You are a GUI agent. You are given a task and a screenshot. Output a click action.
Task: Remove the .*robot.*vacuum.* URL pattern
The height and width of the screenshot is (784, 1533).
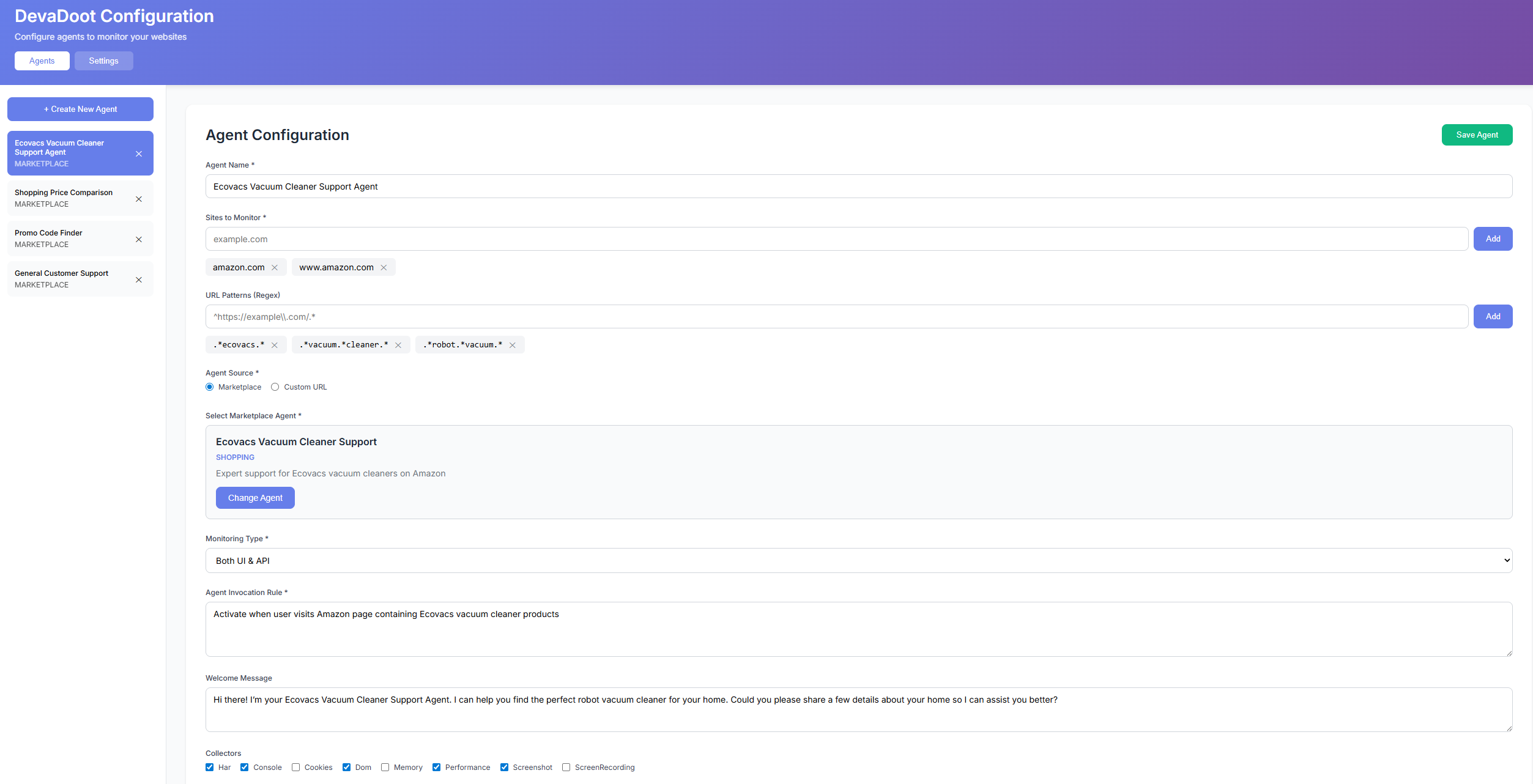point(513,345)
